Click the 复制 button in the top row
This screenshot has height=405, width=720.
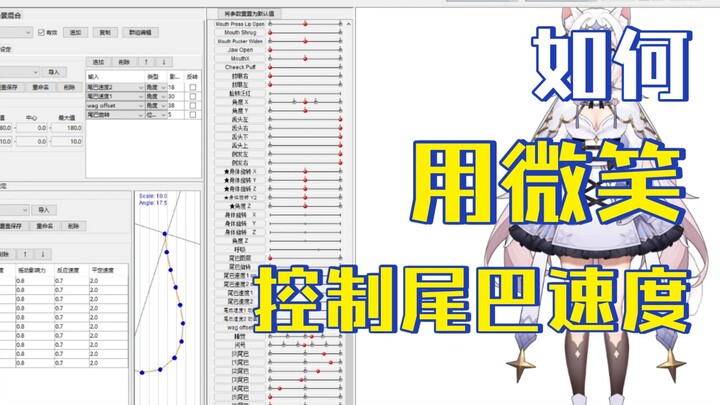[105, 31]
